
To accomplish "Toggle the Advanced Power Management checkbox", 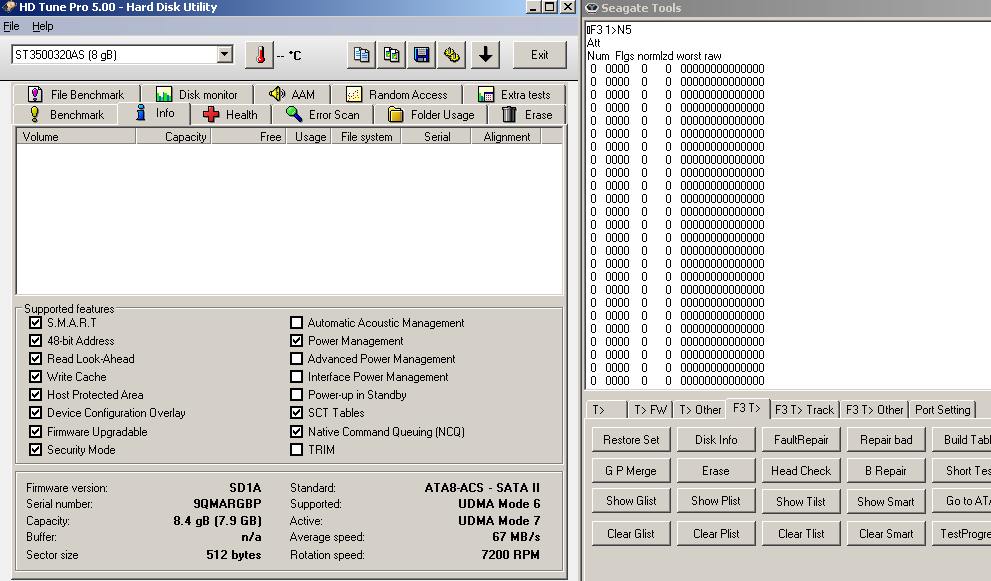I will [296, 358].
